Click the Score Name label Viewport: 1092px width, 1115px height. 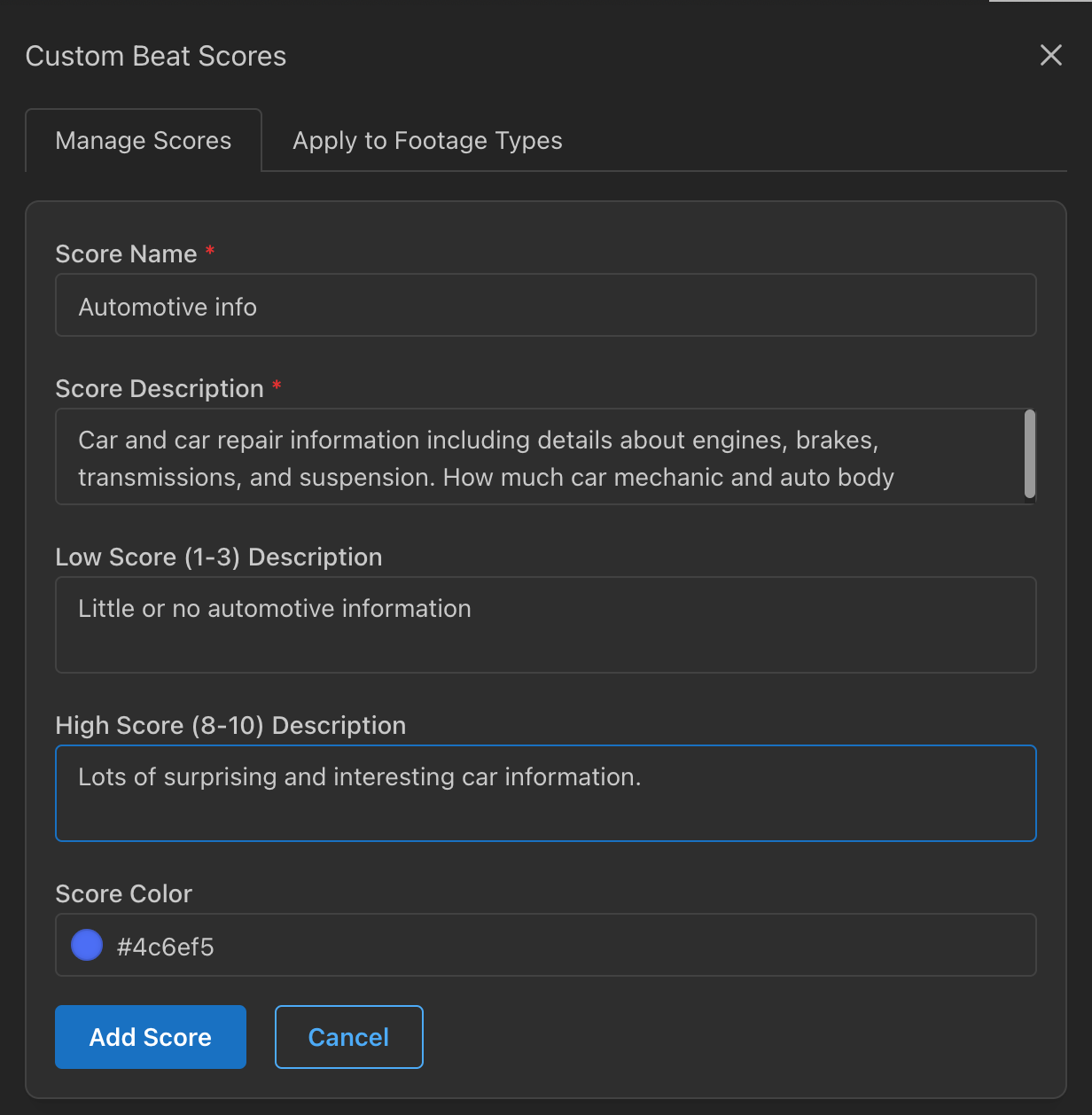[x=126, y=253]
